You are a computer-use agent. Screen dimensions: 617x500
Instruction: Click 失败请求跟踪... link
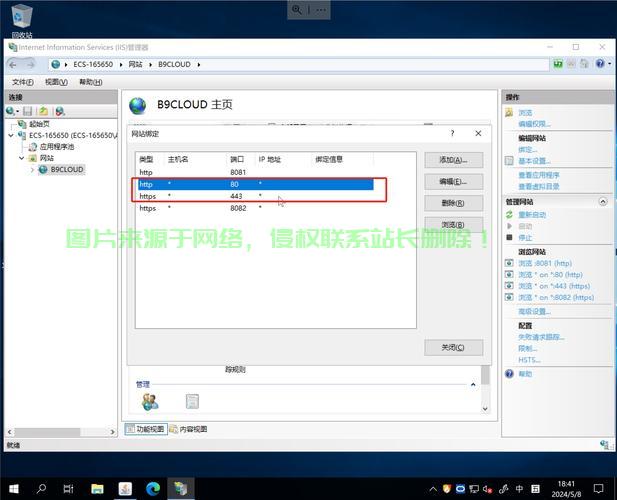[541, 337]
